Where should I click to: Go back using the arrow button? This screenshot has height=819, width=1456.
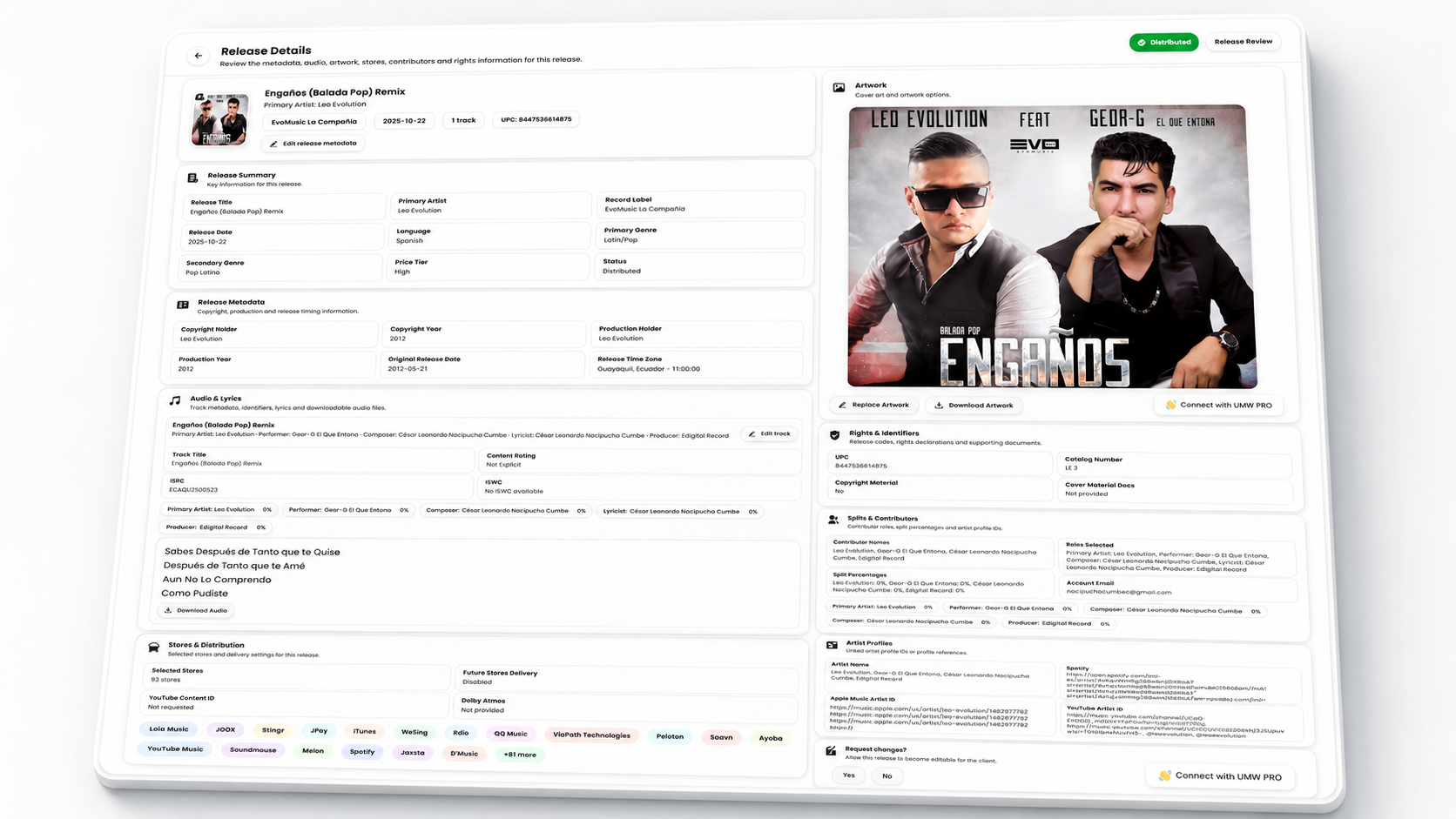click(199, 56)
